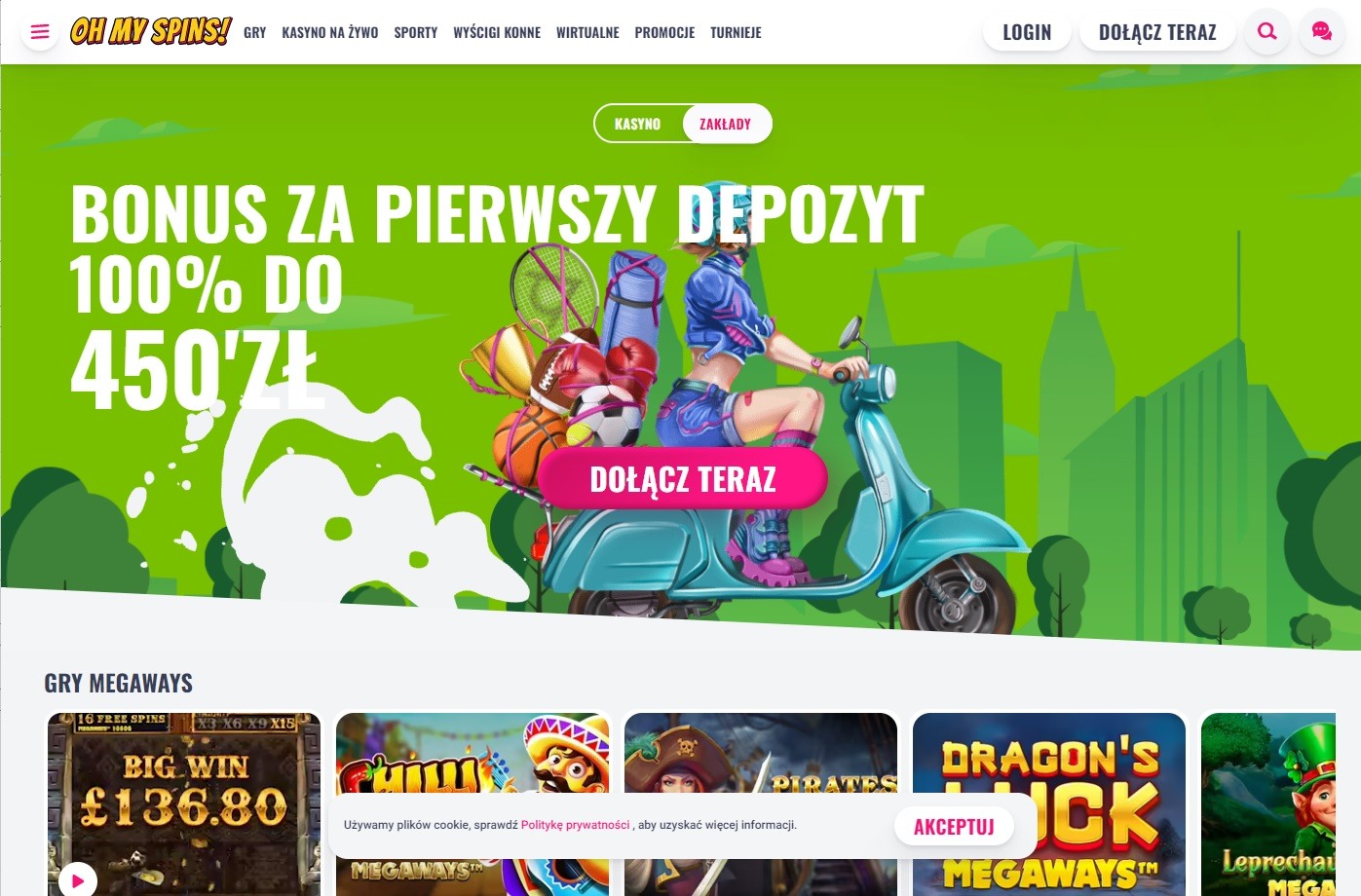1361x896 pixels.
Task: Play the Big Win video preview
Action: point(78,880)
